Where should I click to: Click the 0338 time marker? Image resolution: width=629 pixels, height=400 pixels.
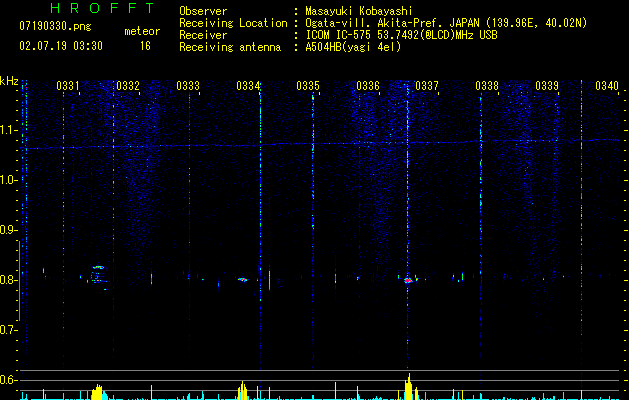(487, 86)
